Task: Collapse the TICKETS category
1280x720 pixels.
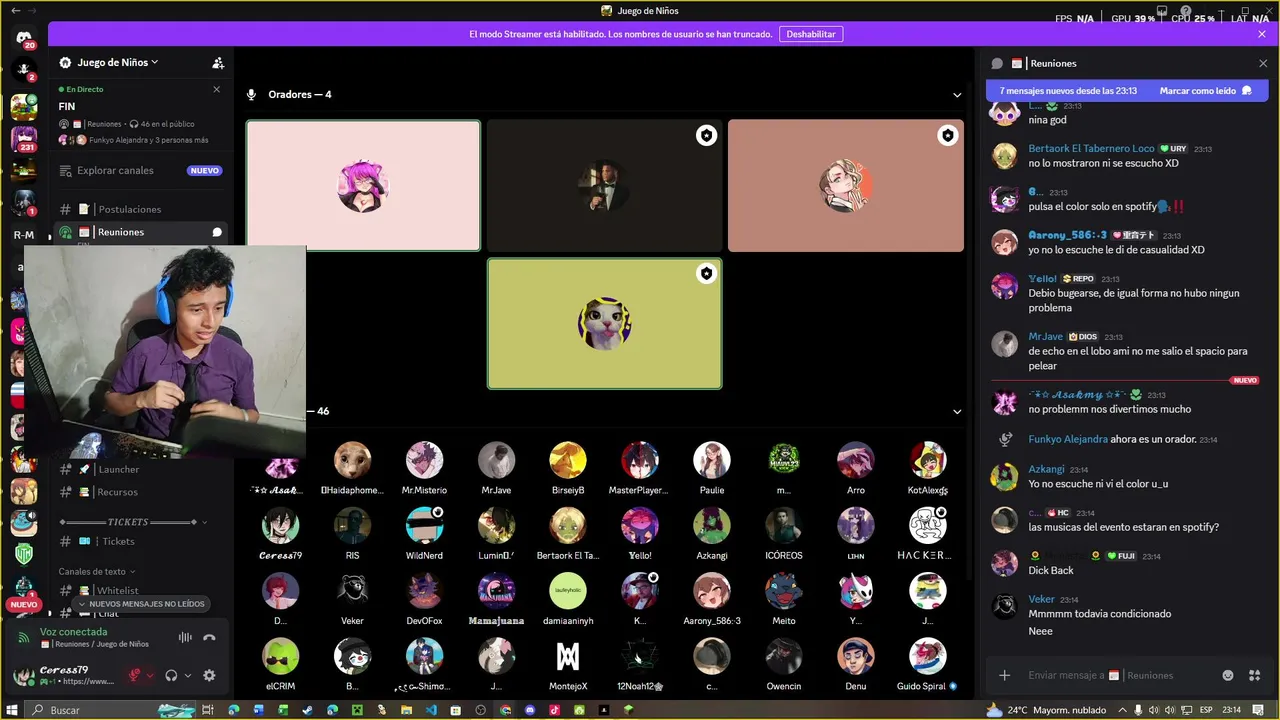Action: coord(134,522)
